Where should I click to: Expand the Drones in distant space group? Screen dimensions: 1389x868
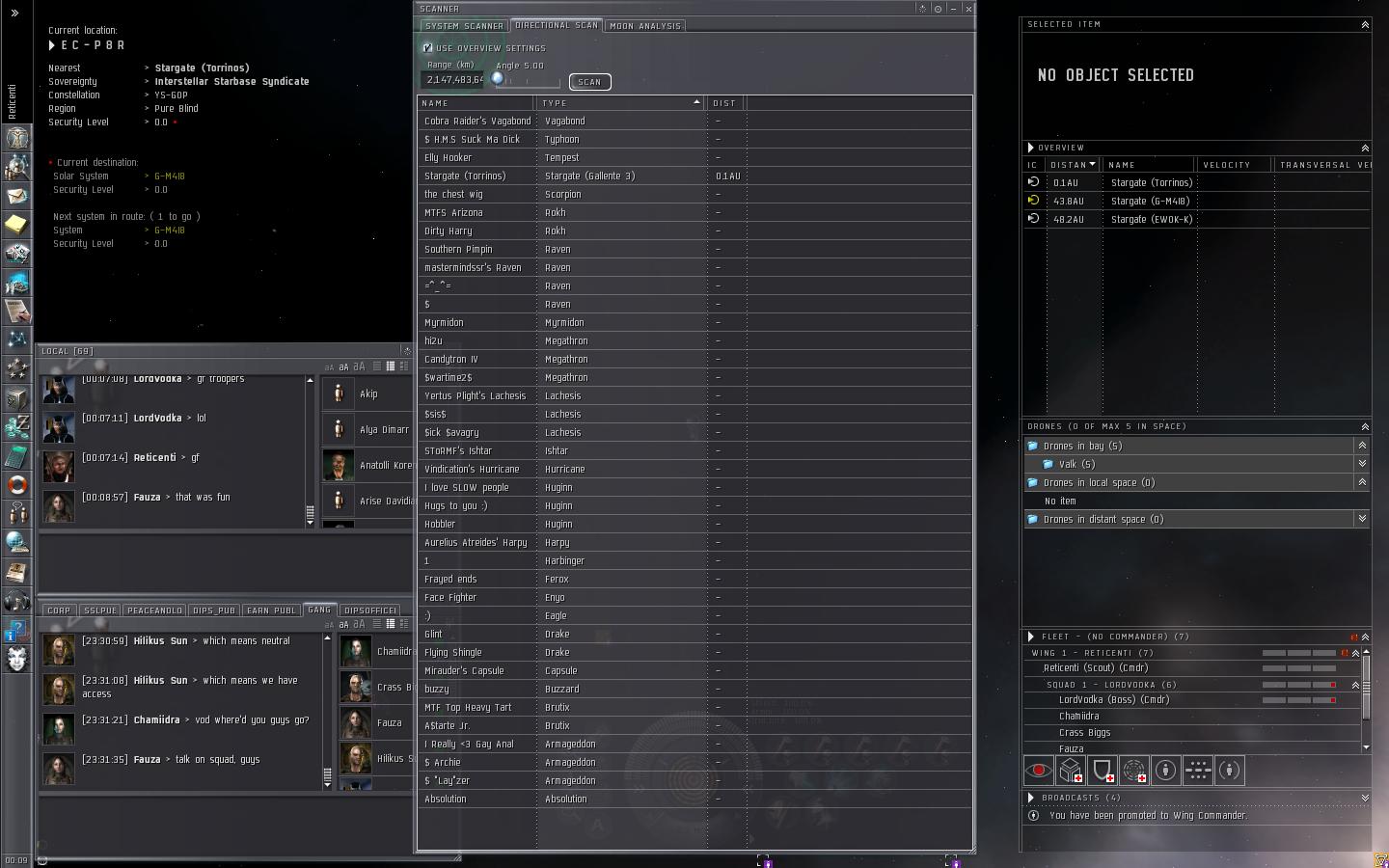click(x=1362, y=519)
